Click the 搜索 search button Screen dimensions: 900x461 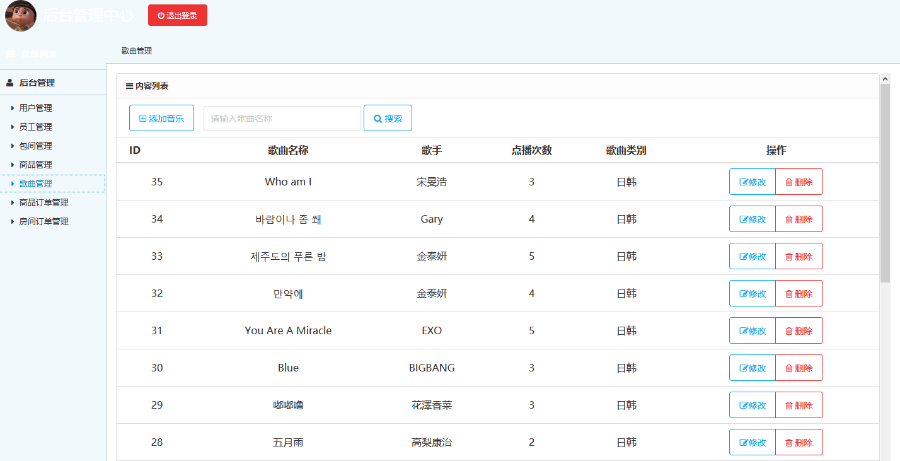[387, 118]
